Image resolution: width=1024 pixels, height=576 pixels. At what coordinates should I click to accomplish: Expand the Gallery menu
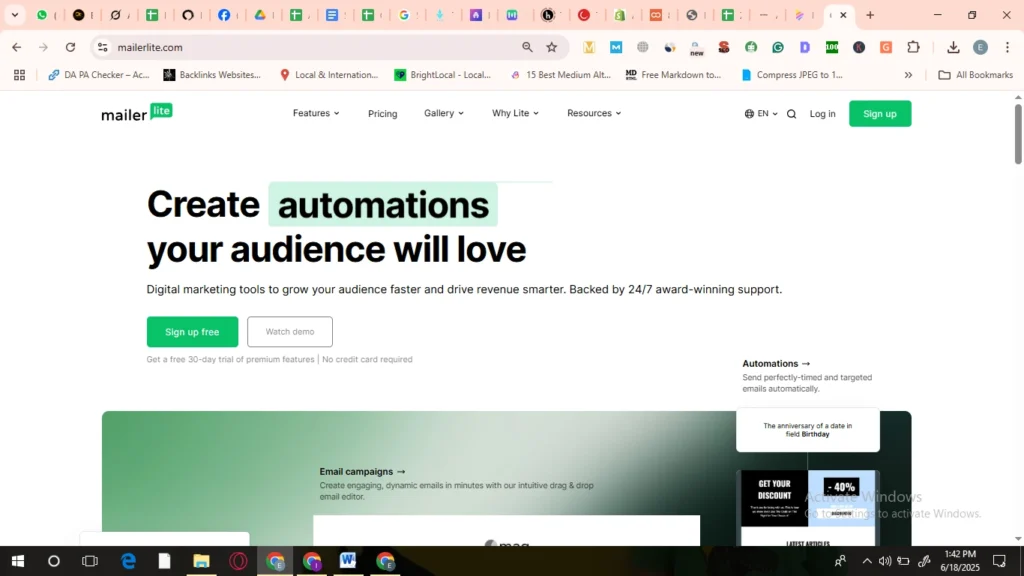click(444, 113)
